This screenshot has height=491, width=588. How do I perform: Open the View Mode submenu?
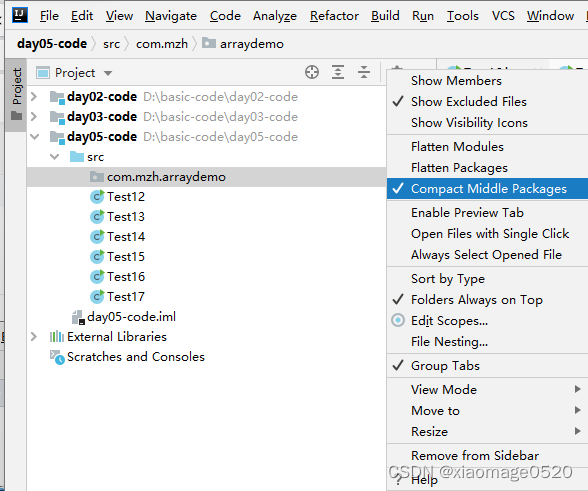488,390
